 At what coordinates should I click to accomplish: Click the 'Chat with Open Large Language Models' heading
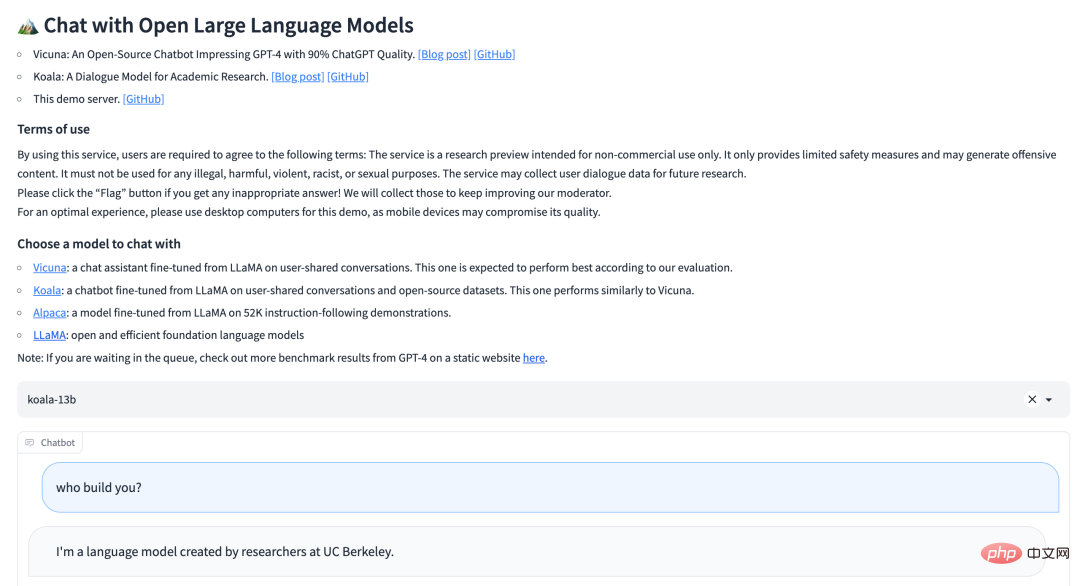pos(229,25)
